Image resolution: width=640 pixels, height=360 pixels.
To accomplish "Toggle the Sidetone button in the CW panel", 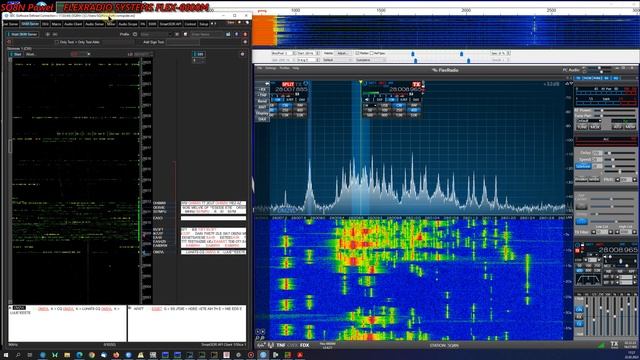I will [x=583, y=166].
